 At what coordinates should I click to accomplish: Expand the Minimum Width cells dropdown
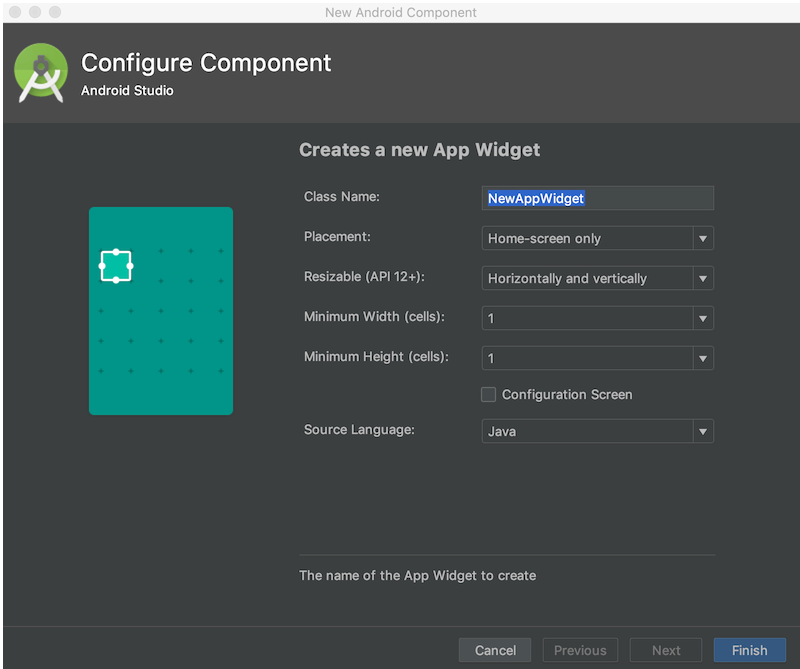tap(704, 318)
